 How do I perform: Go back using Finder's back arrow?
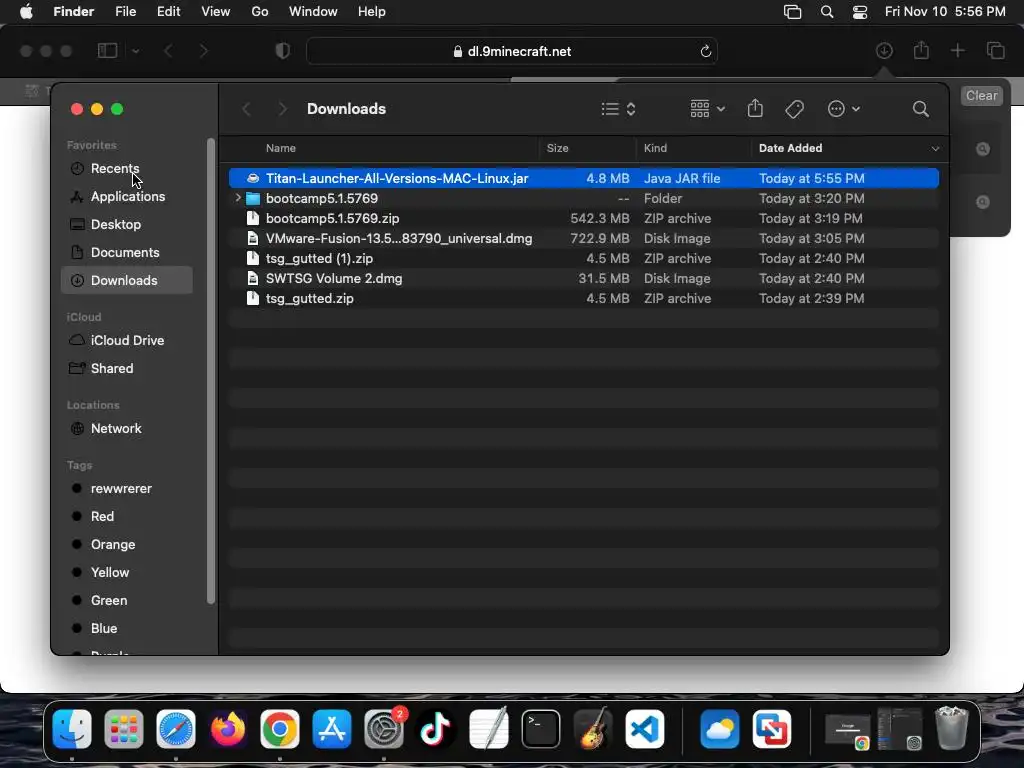[x=246, y=109]
